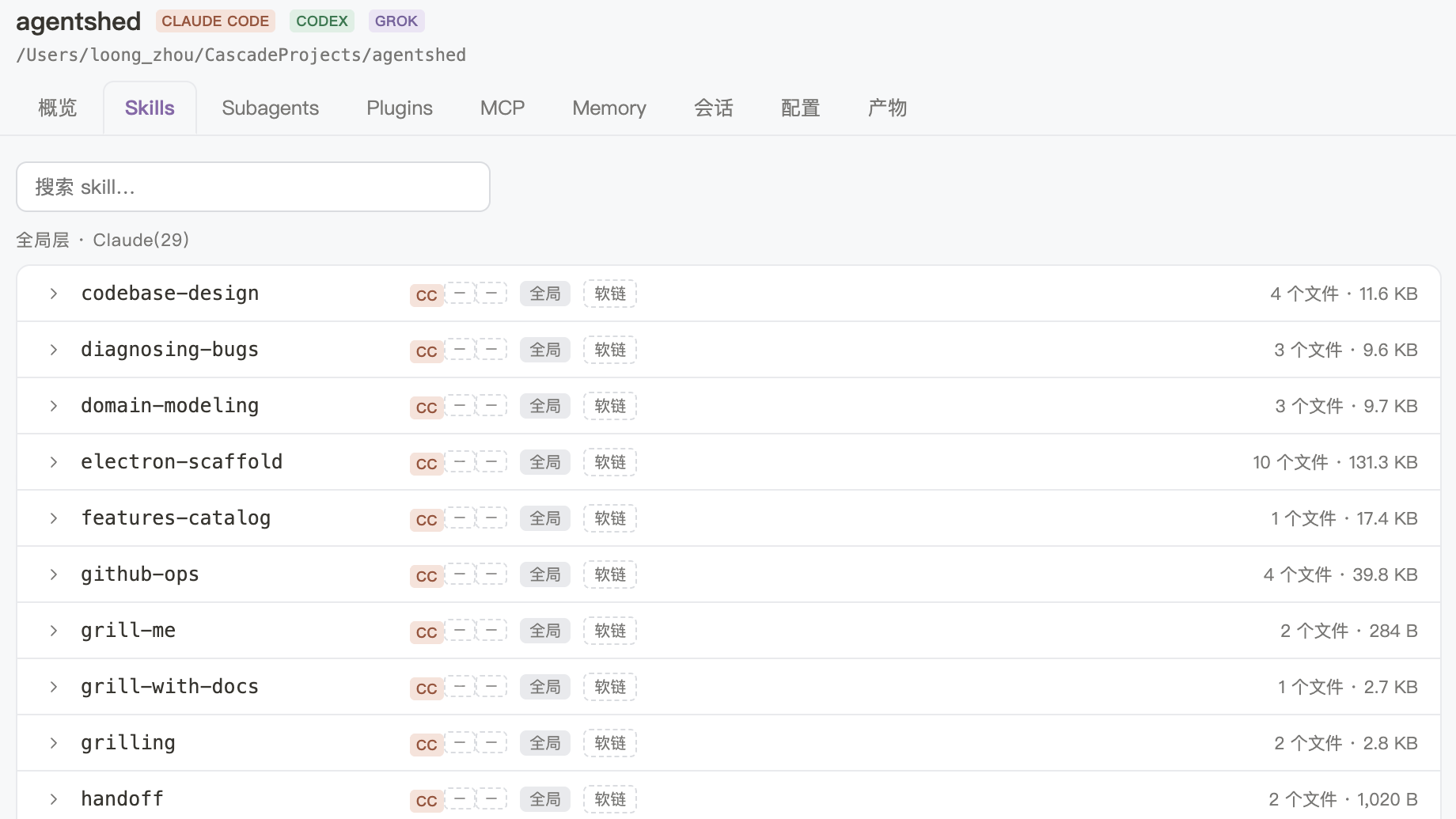Switch to the MCP tab
This screenshot has height=819, width=1456.
click(502, 108)
